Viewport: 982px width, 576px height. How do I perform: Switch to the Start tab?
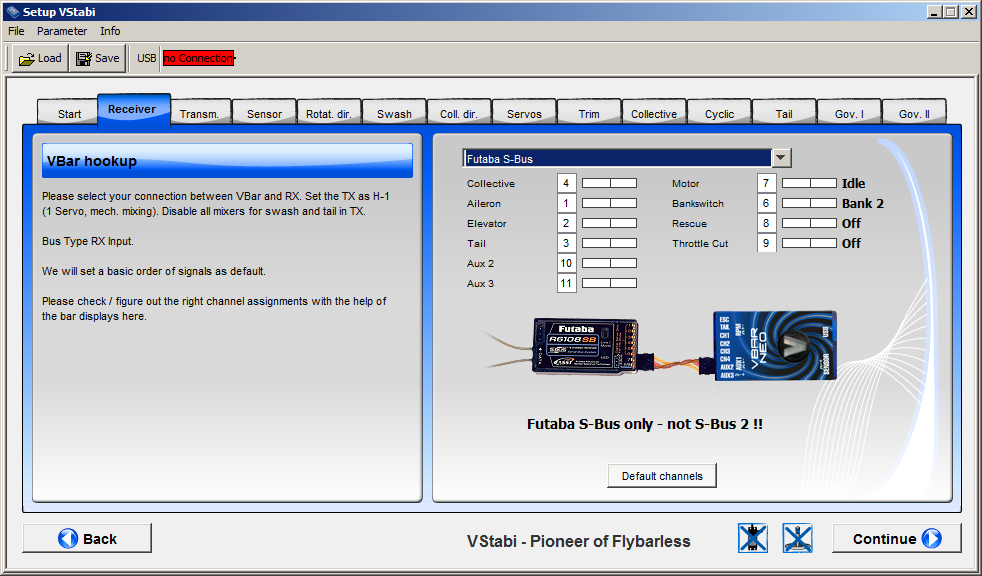point(70,113)
